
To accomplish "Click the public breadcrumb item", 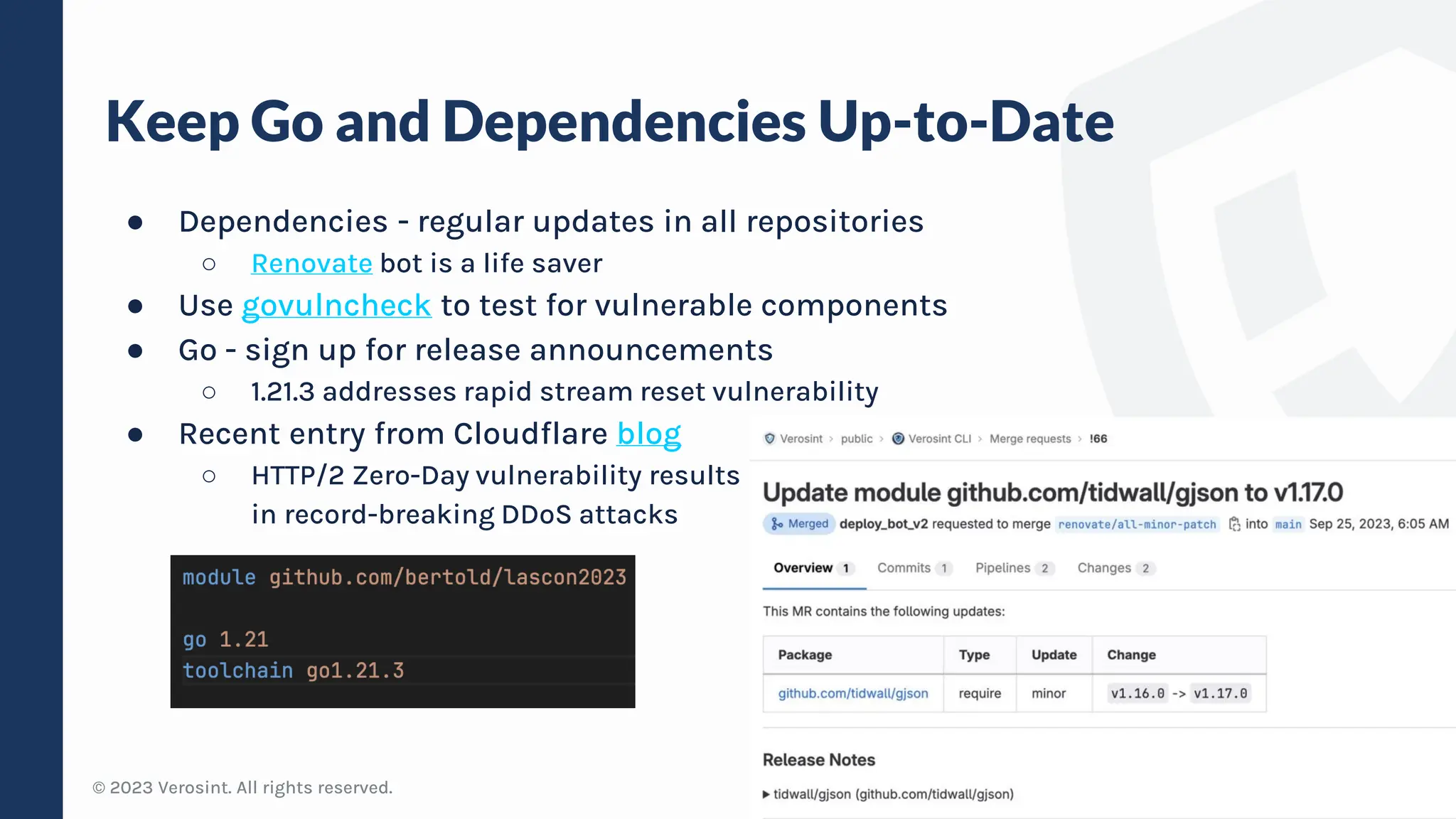I will (856, 439).
